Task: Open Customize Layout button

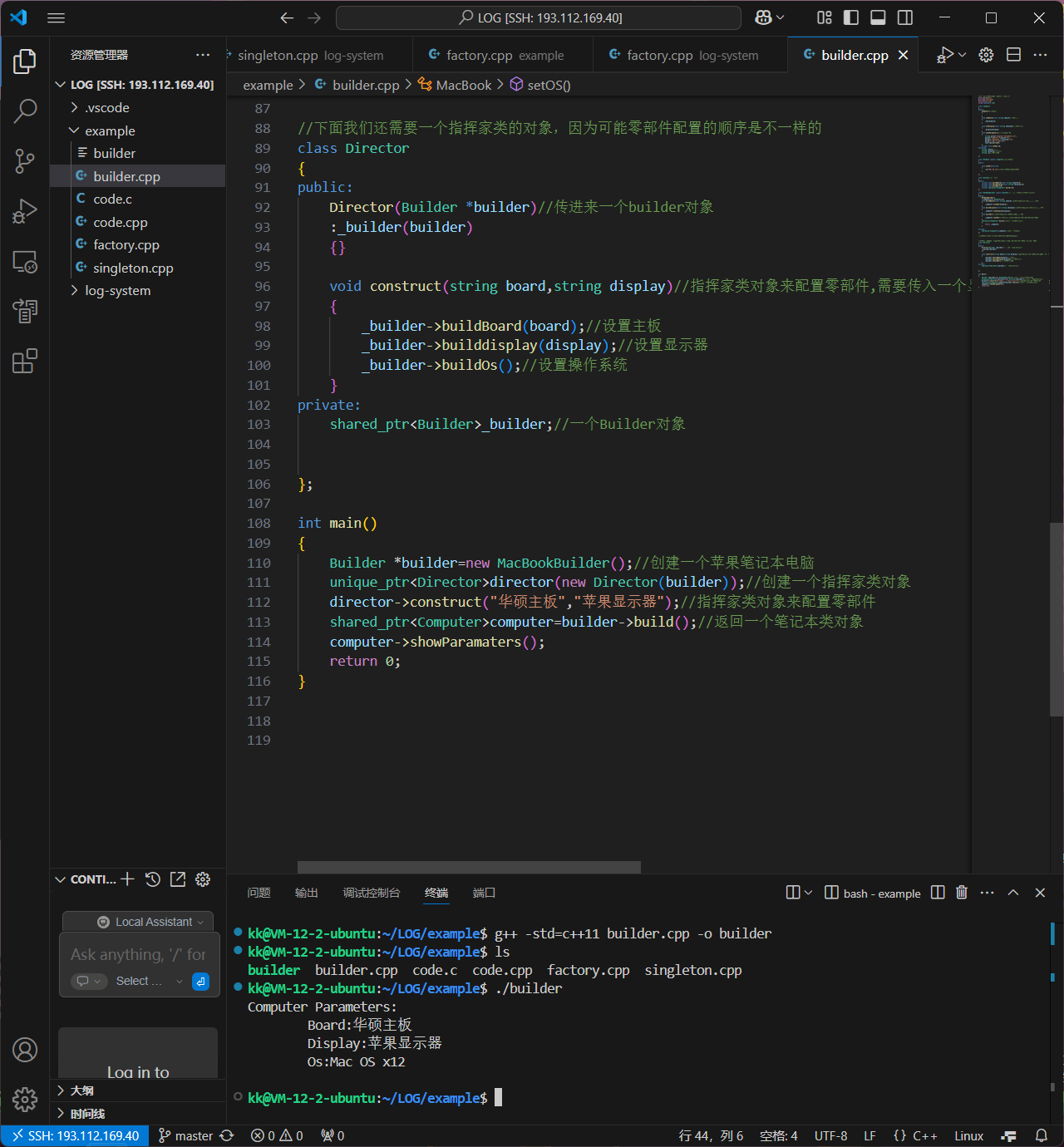Action: pos(824,17)
